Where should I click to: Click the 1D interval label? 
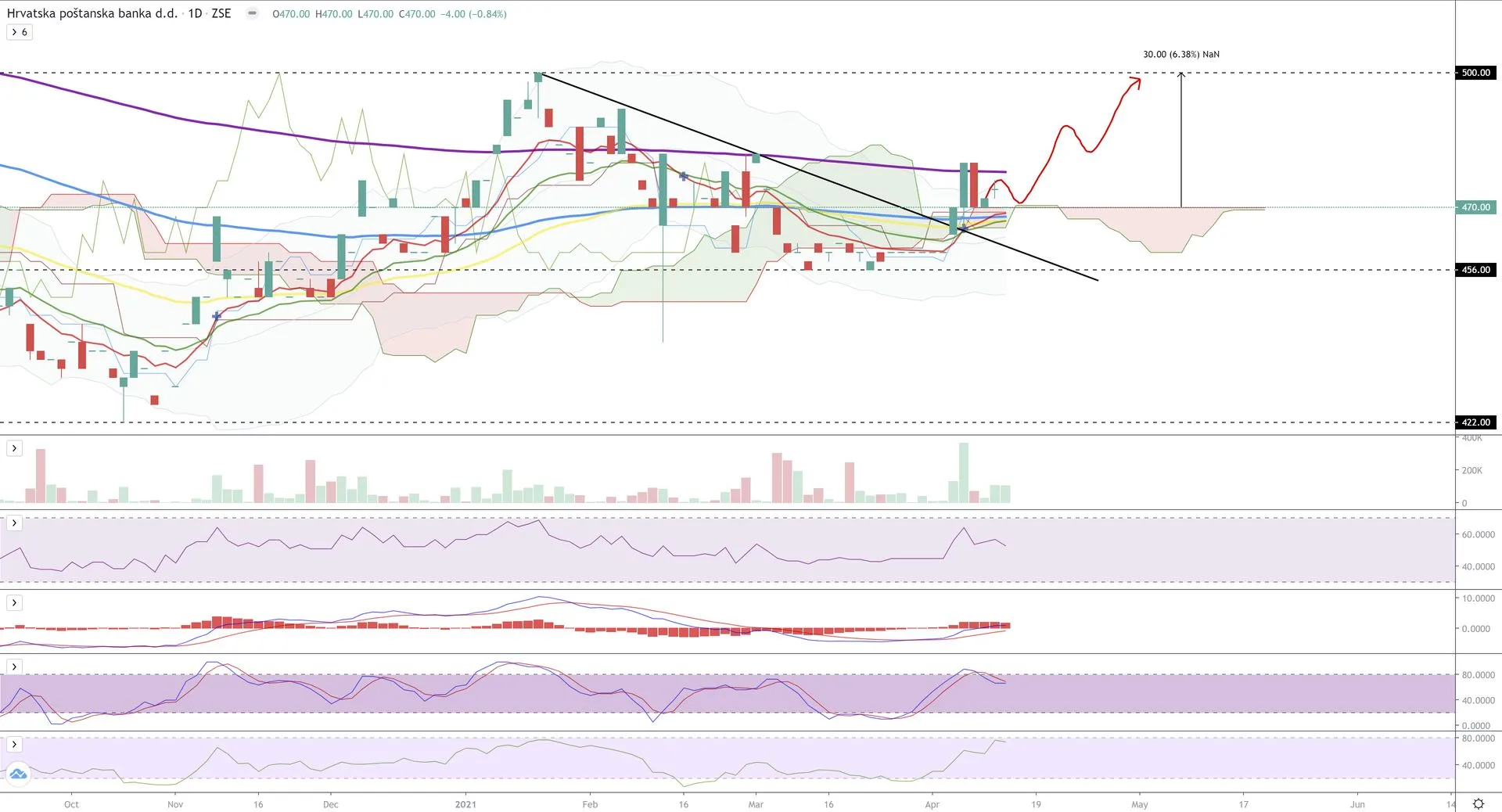(x=195, y=13)
